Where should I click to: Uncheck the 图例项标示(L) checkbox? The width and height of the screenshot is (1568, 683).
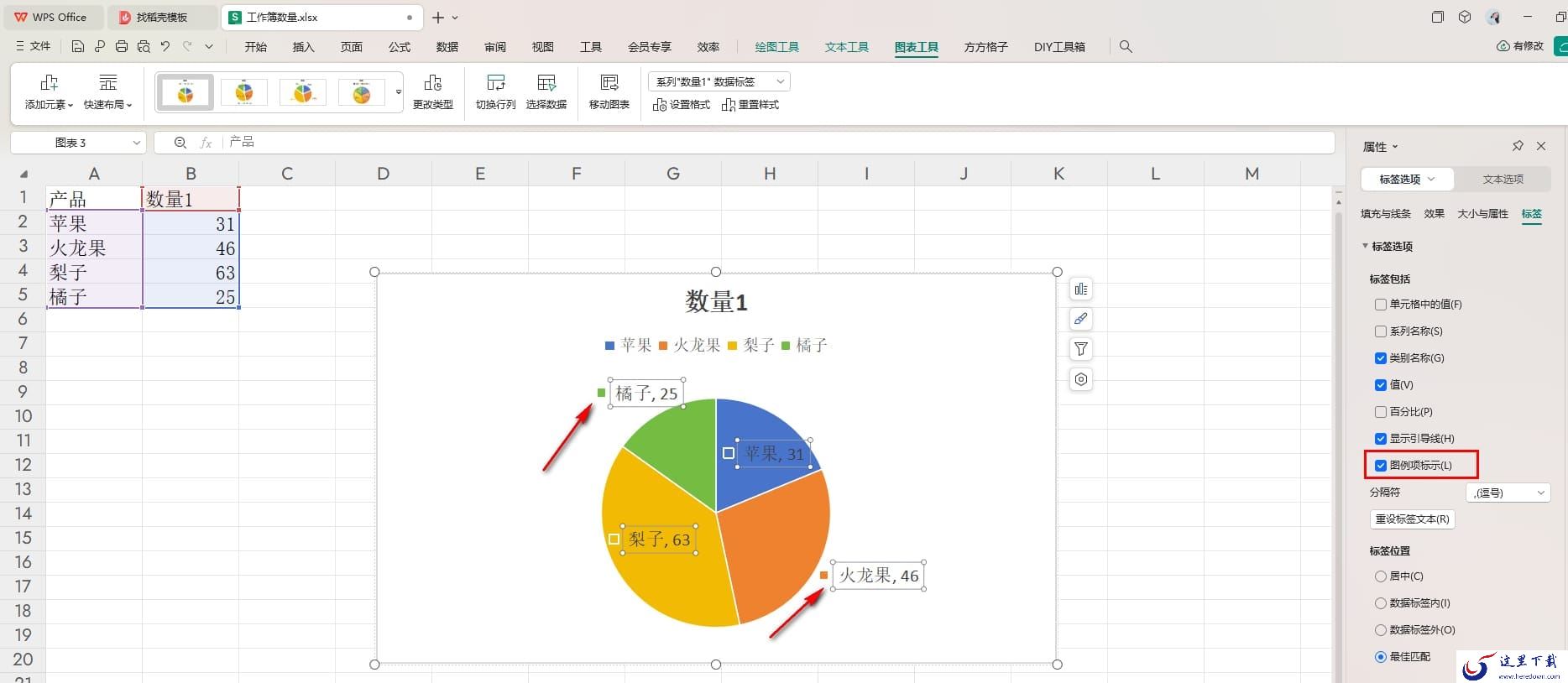click(1380, 466)
